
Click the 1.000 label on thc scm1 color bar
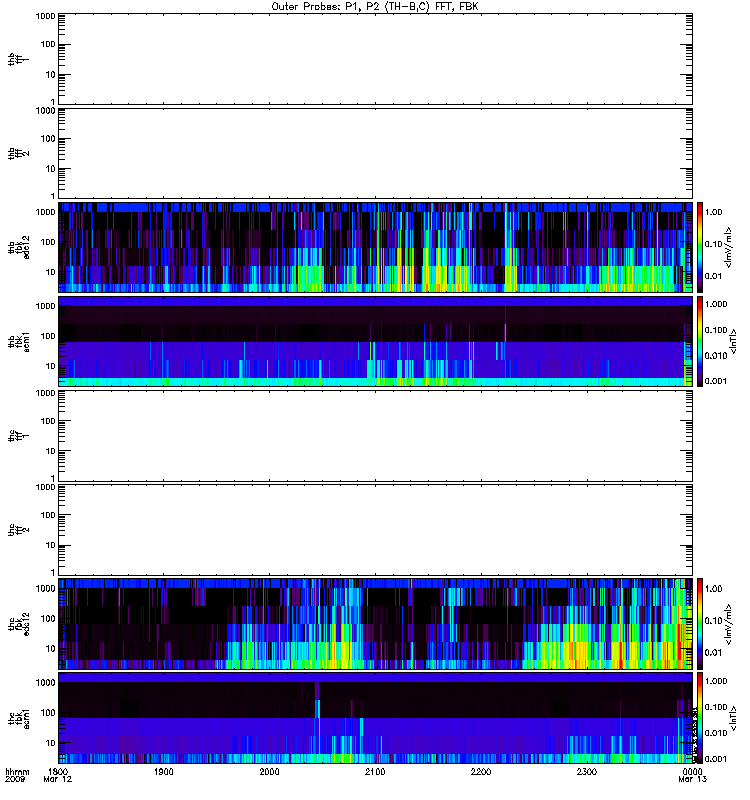pyautogui.click(x=716, y=681)
